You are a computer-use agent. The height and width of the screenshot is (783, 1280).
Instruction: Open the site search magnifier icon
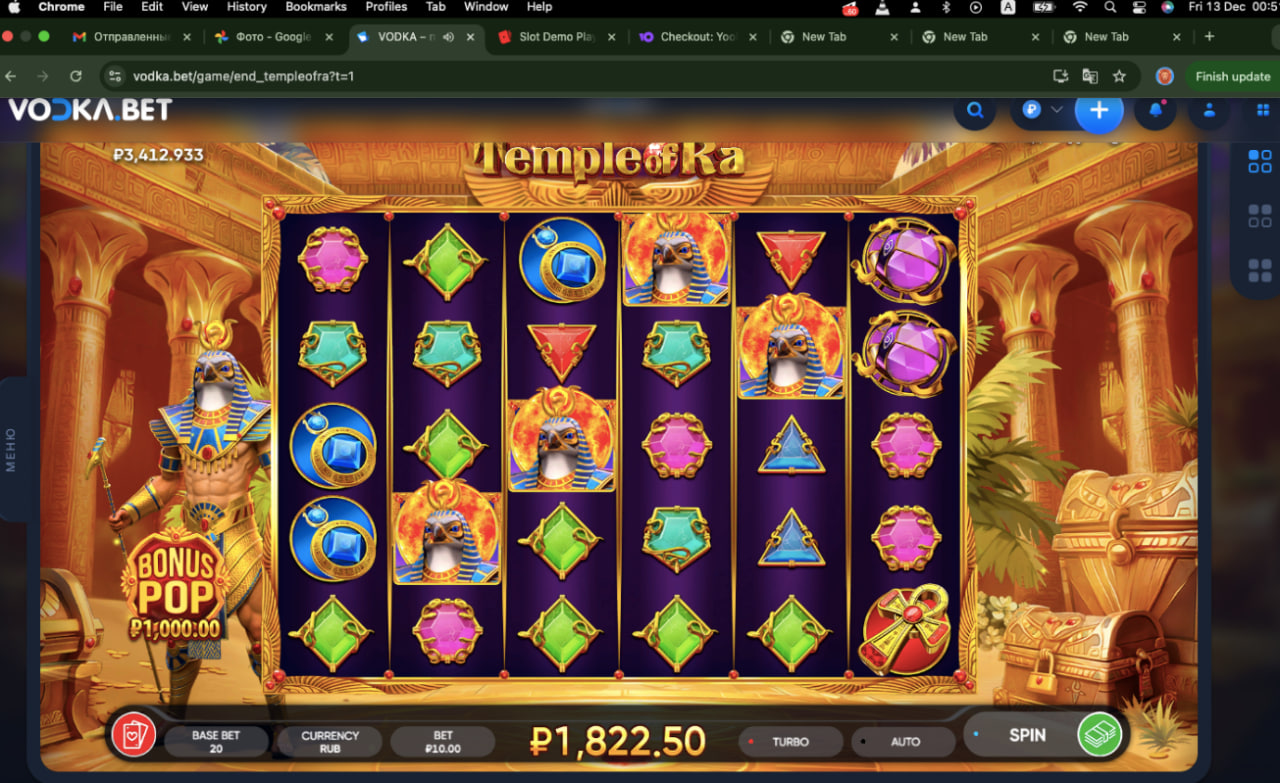[975, 110]
